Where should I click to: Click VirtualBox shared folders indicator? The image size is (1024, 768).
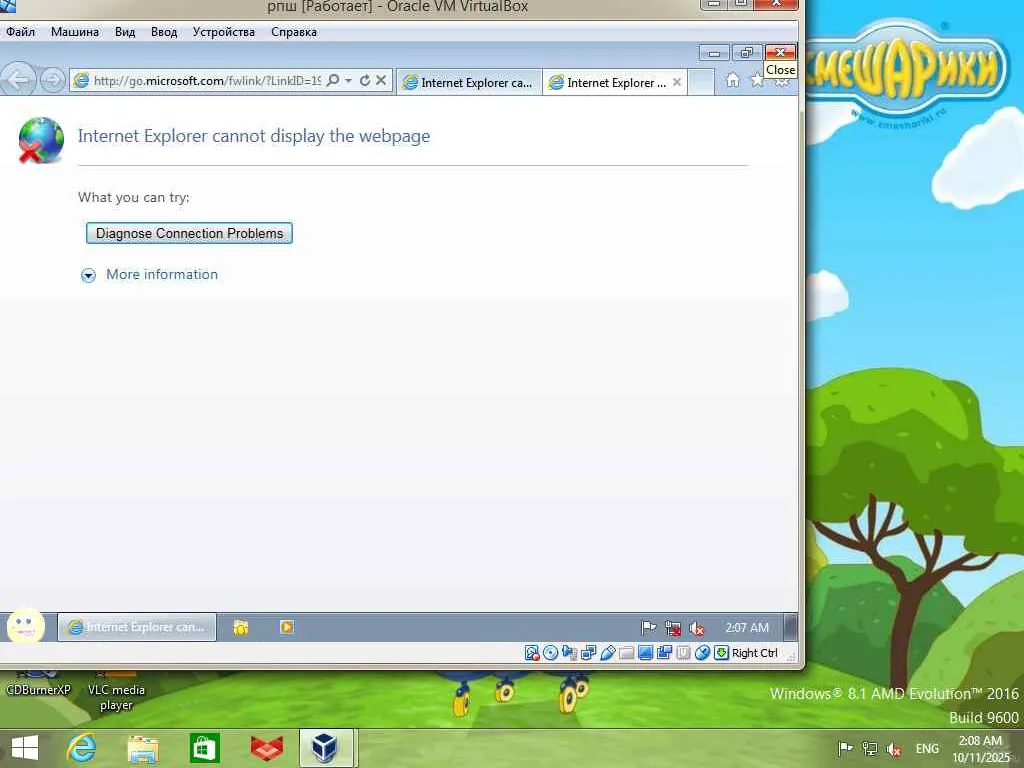point(626,653)
